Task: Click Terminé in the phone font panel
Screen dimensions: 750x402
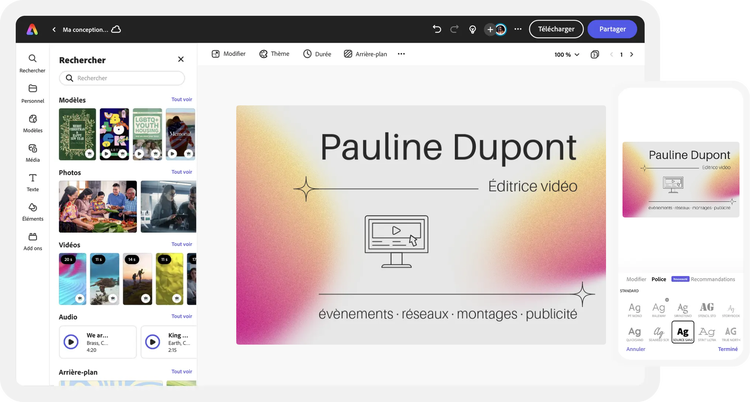Action: click(728, 349)
